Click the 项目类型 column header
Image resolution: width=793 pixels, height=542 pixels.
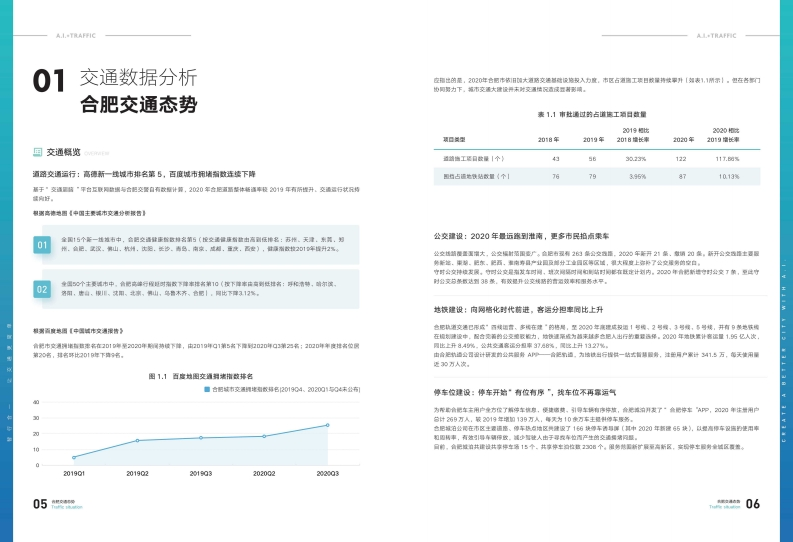coord(454,140)
